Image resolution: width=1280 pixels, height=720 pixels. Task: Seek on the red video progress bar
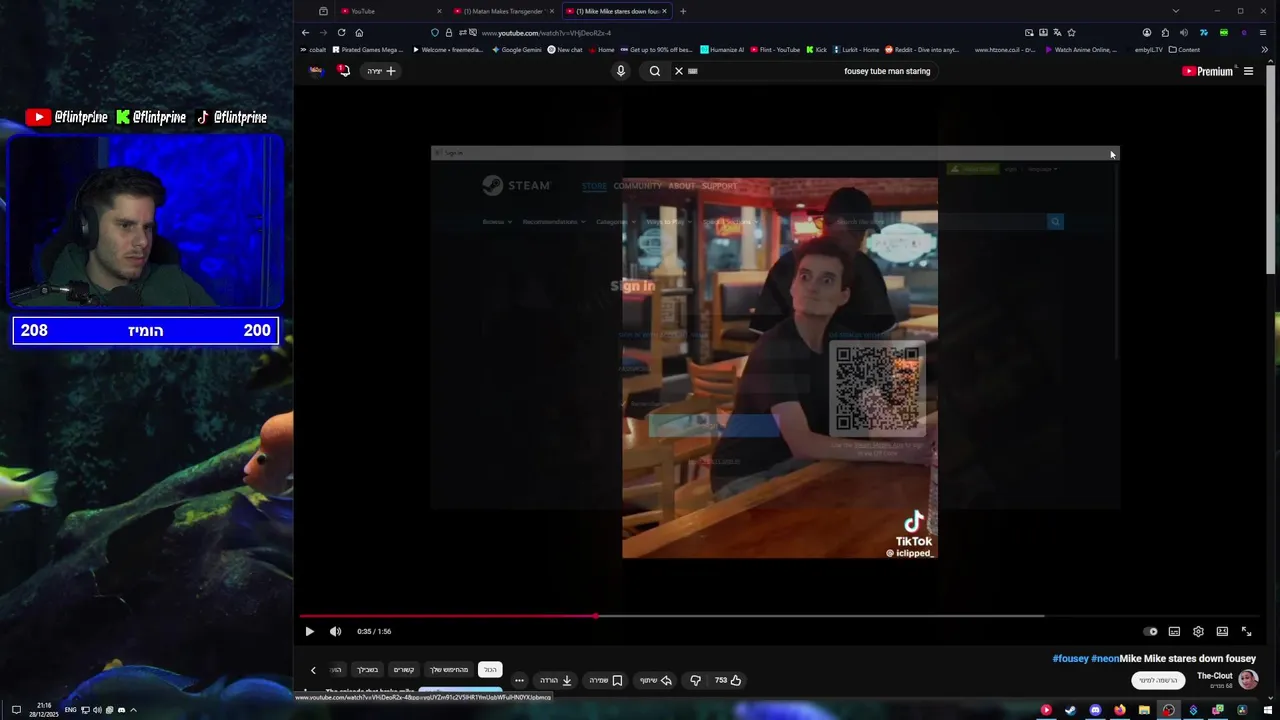click(x=780, y=616)
